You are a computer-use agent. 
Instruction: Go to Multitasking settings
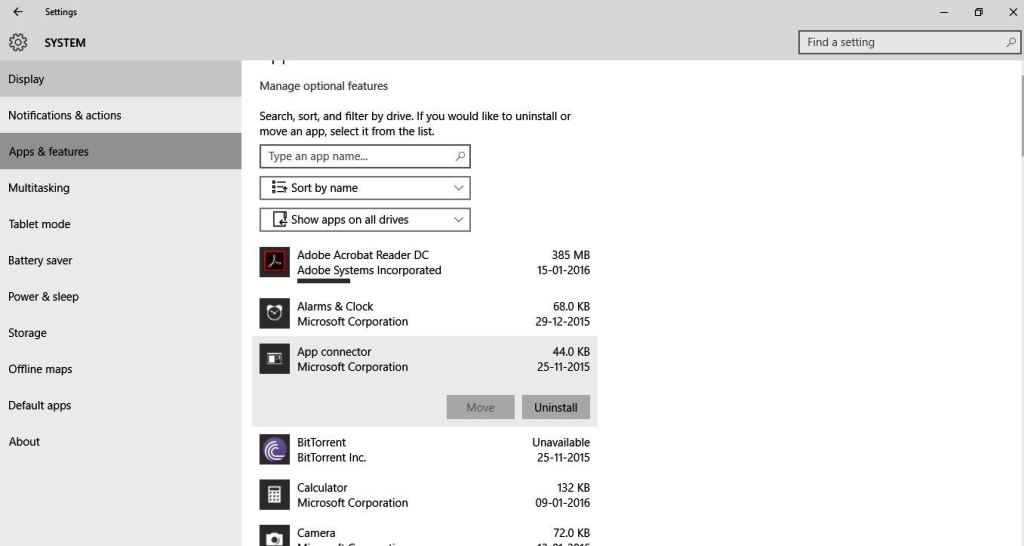pos(121,187)
